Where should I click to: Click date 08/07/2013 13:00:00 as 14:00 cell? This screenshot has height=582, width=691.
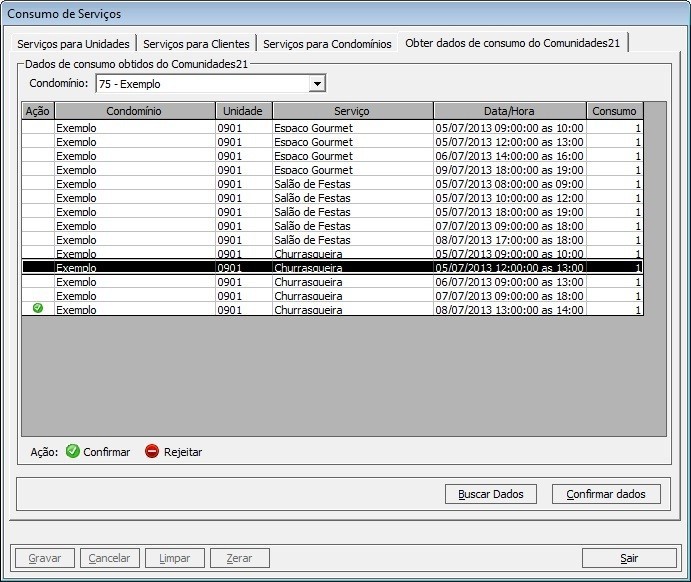point(509,309)
